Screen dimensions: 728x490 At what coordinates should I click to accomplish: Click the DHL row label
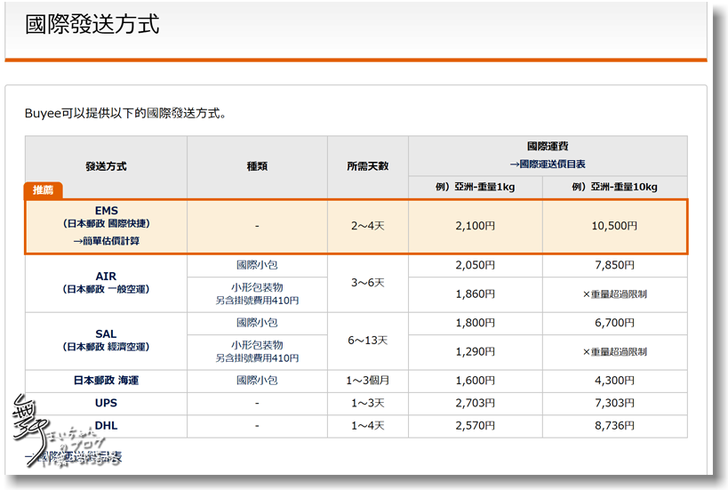tap(105, 425)
